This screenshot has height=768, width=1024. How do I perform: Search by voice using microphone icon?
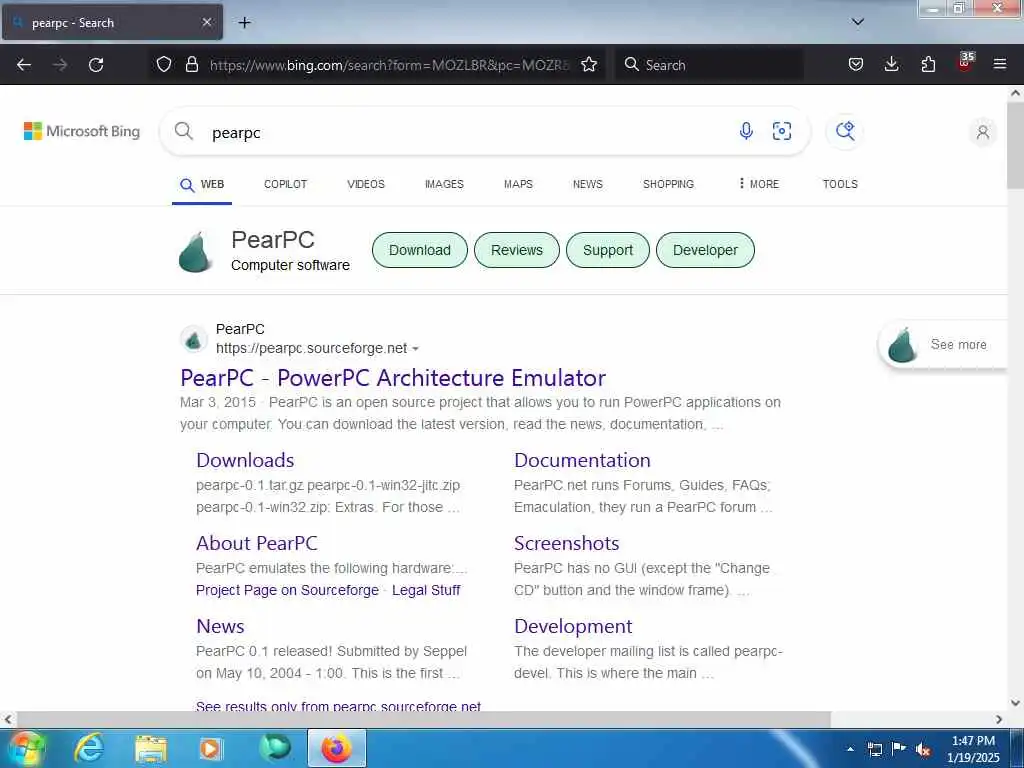[x=746, y=131]
